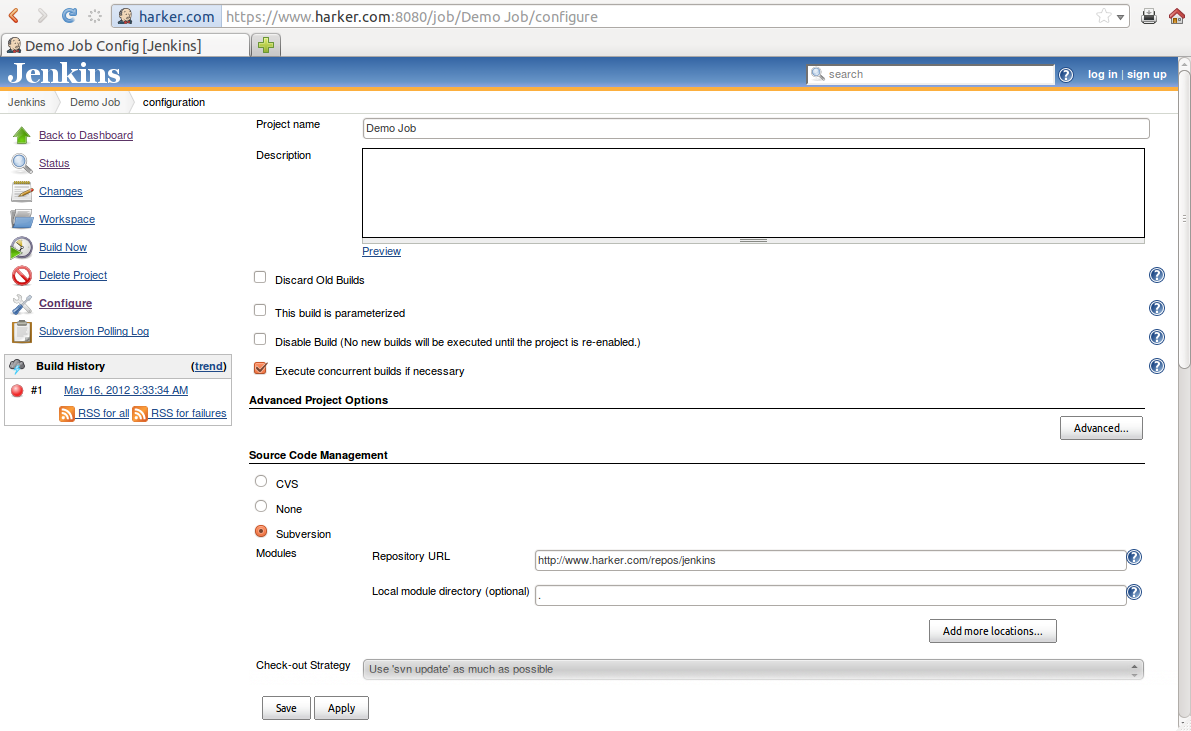This screenshot has width=1191, height=731.
Task: Switch to the Demo Job Config browser tab
Action: point(125,46)
